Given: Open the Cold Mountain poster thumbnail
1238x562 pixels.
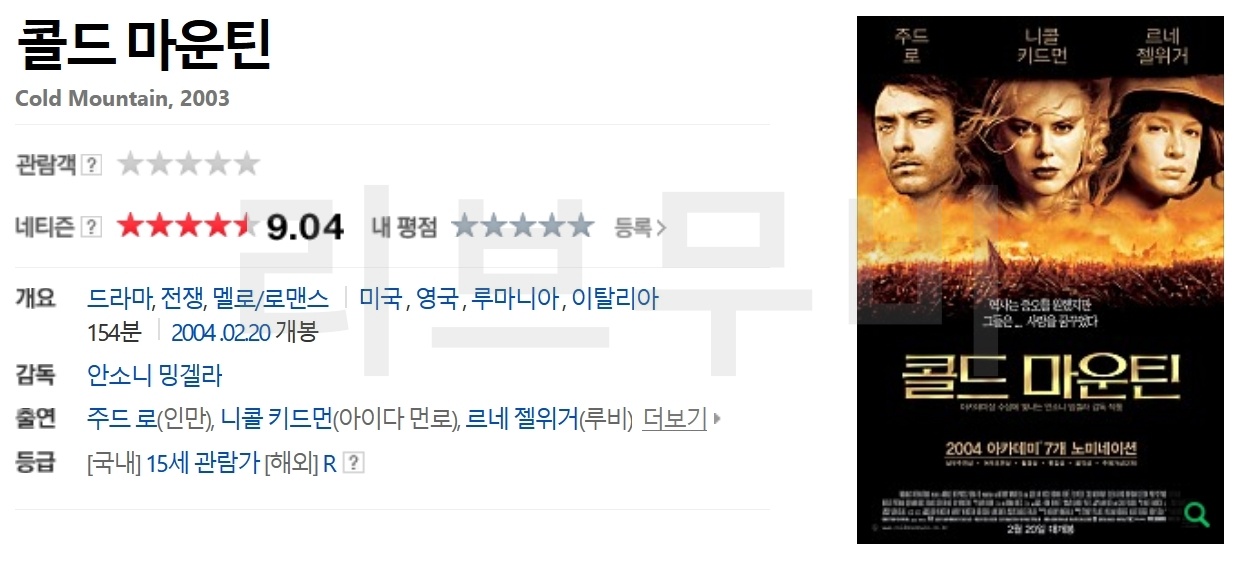Looking at the screenshot, I should click(x=1040, y=280).
